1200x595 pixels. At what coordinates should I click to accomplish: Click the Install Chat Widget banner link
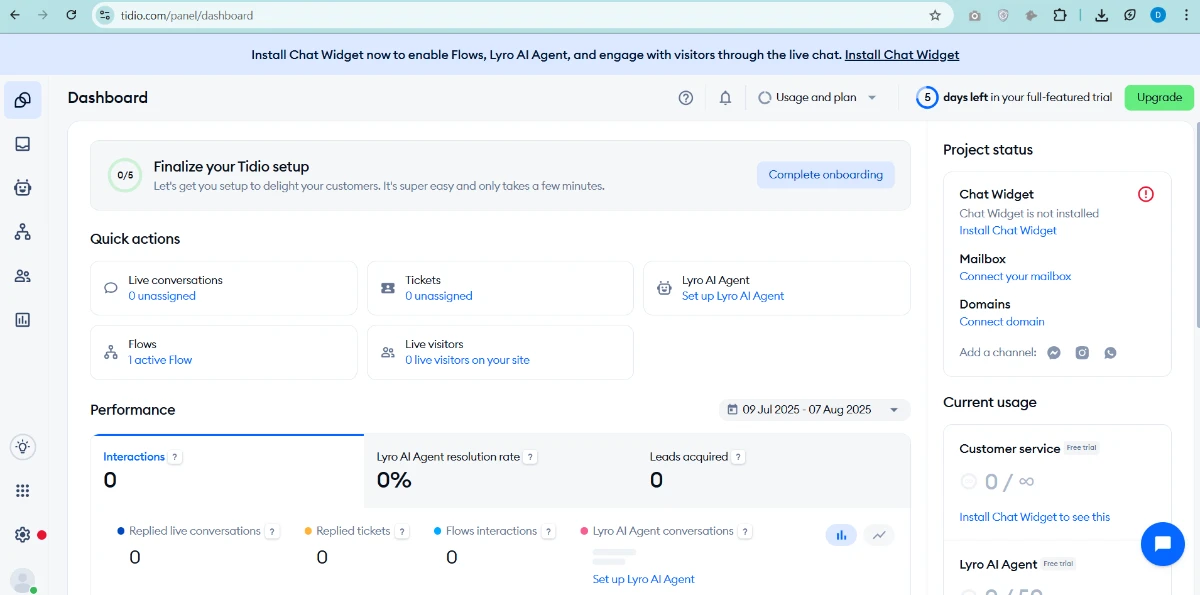pyautogui.click(x=902, y=55)
